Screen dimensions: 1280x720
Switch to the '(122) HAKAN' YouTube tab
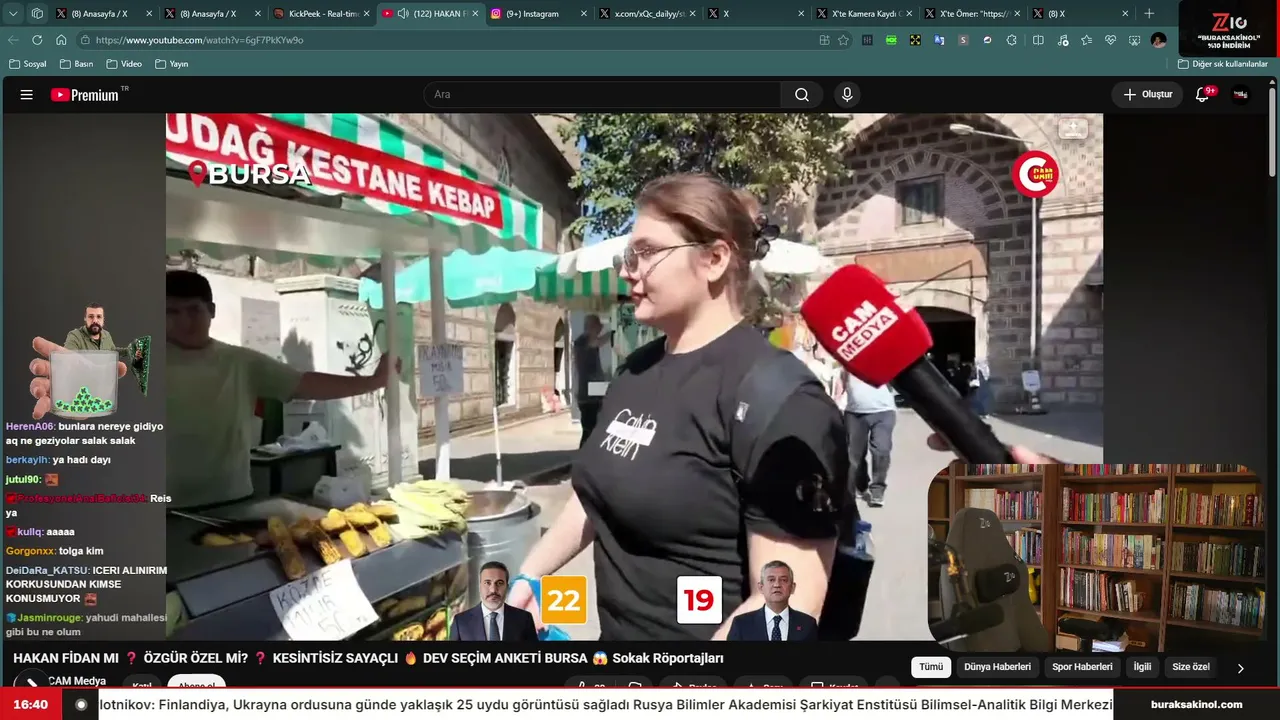(431, 14)
